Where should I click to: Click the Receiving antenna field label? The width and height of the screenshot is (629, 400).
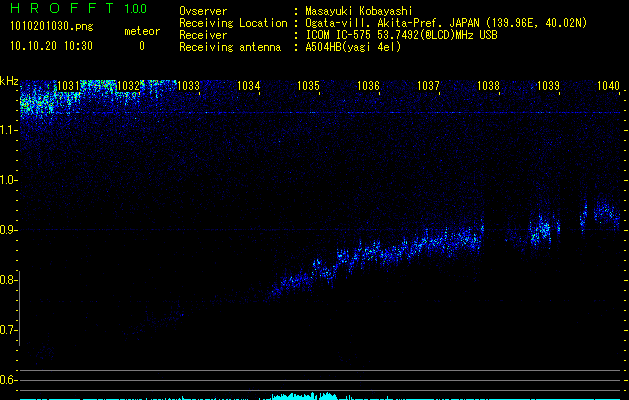pyautogui.click(x=230, y=47)
